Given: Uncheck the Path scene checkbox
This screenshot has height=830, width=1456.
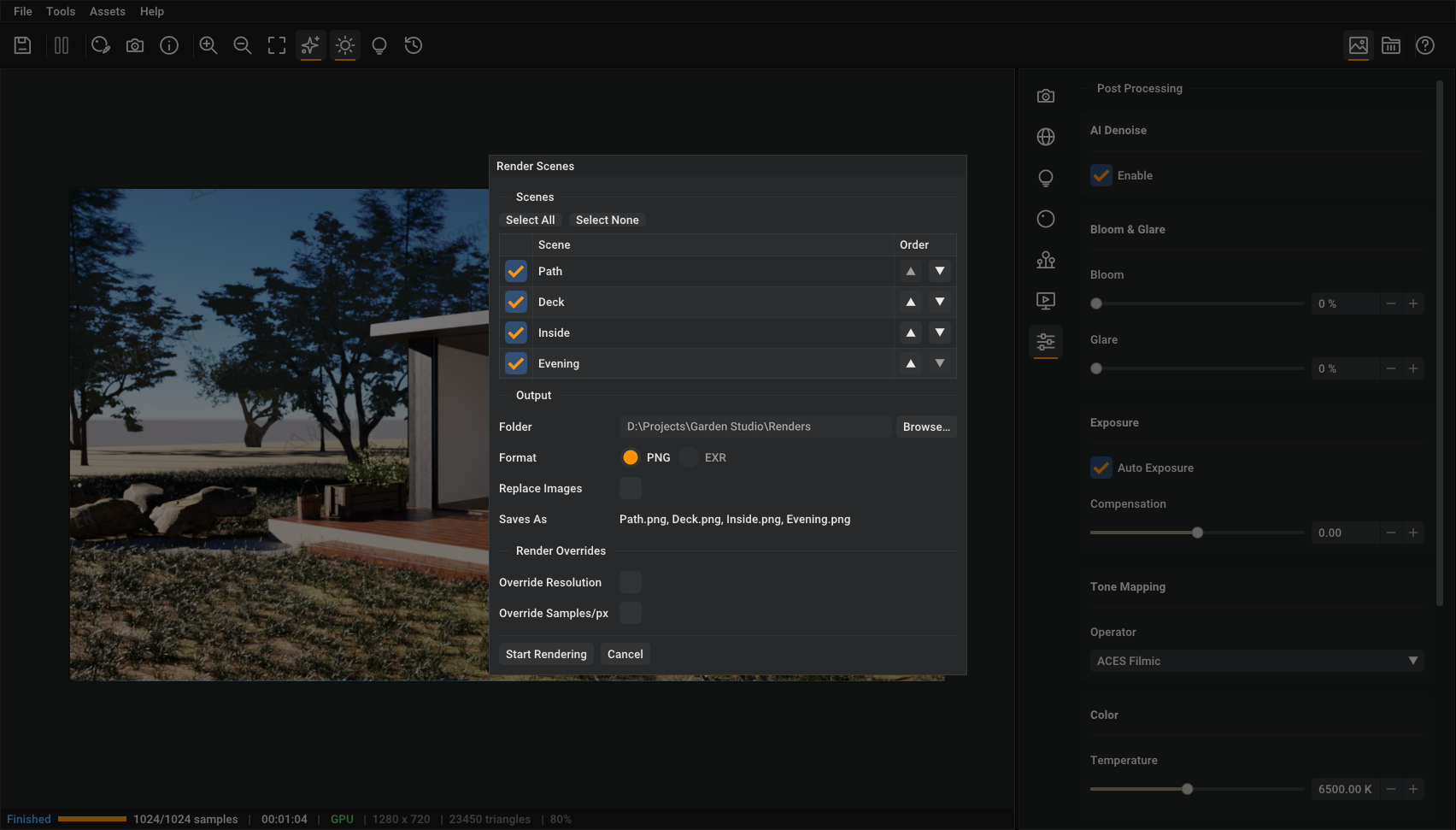Looking at the screenshot, I should tap(516, 271).
